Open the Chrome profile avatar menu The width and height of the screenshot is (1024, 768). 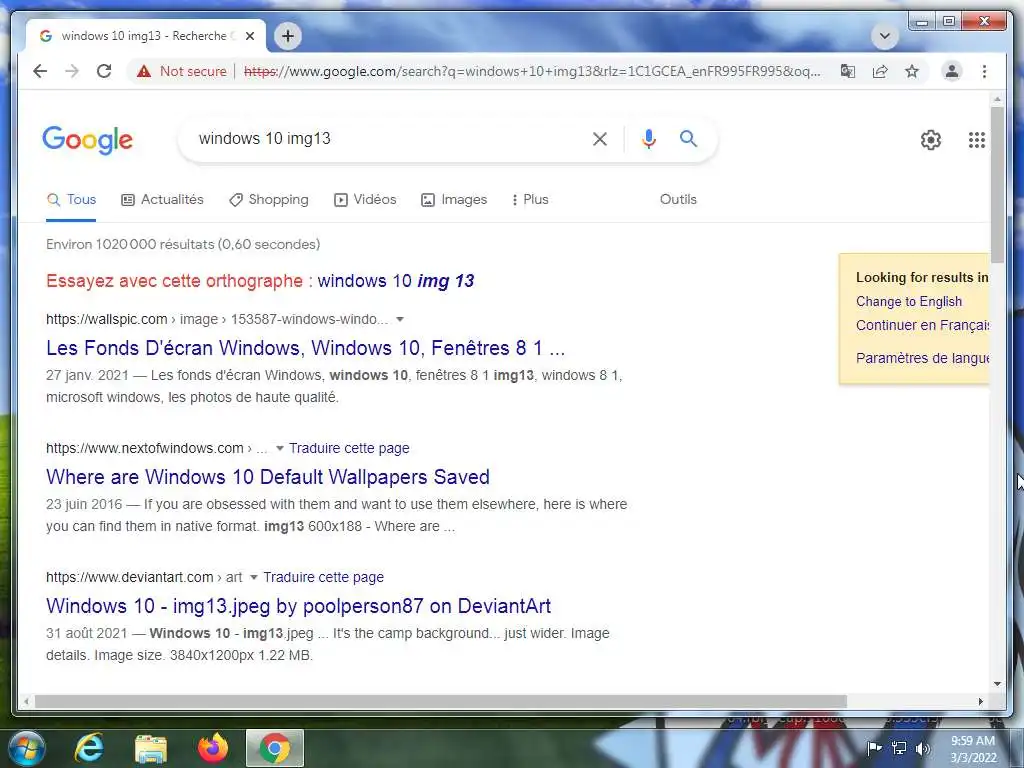[952, 71]
